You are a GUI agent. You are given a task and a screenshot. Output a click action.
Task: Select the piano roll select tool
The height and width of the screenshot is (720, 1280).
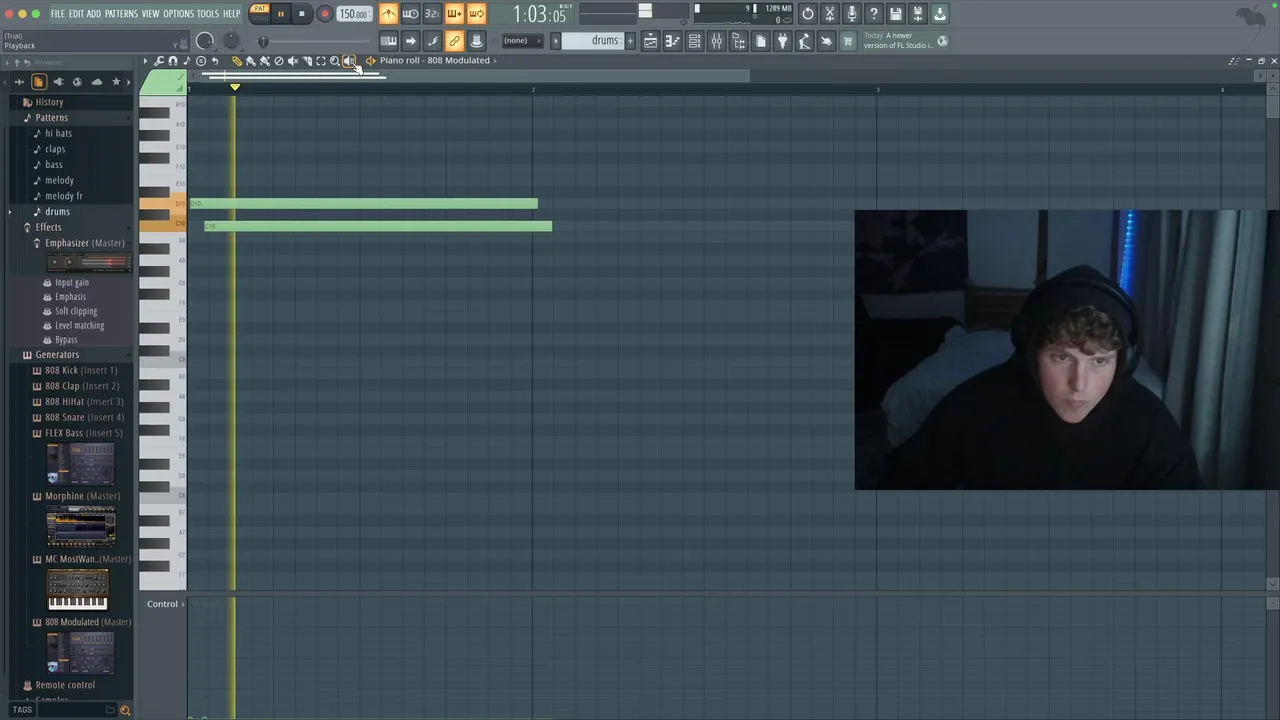(x=321, y=61)
